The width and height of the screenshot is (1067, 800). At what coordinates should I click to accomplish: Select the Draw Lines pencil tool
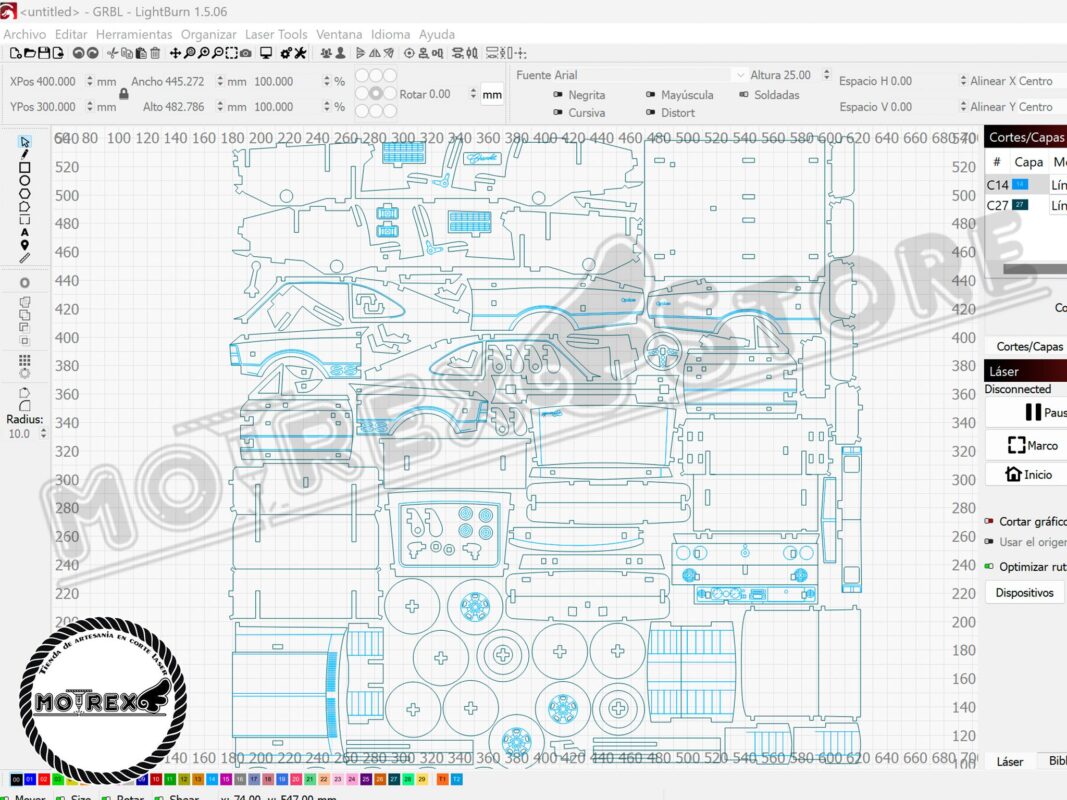(x=25, y=155)
